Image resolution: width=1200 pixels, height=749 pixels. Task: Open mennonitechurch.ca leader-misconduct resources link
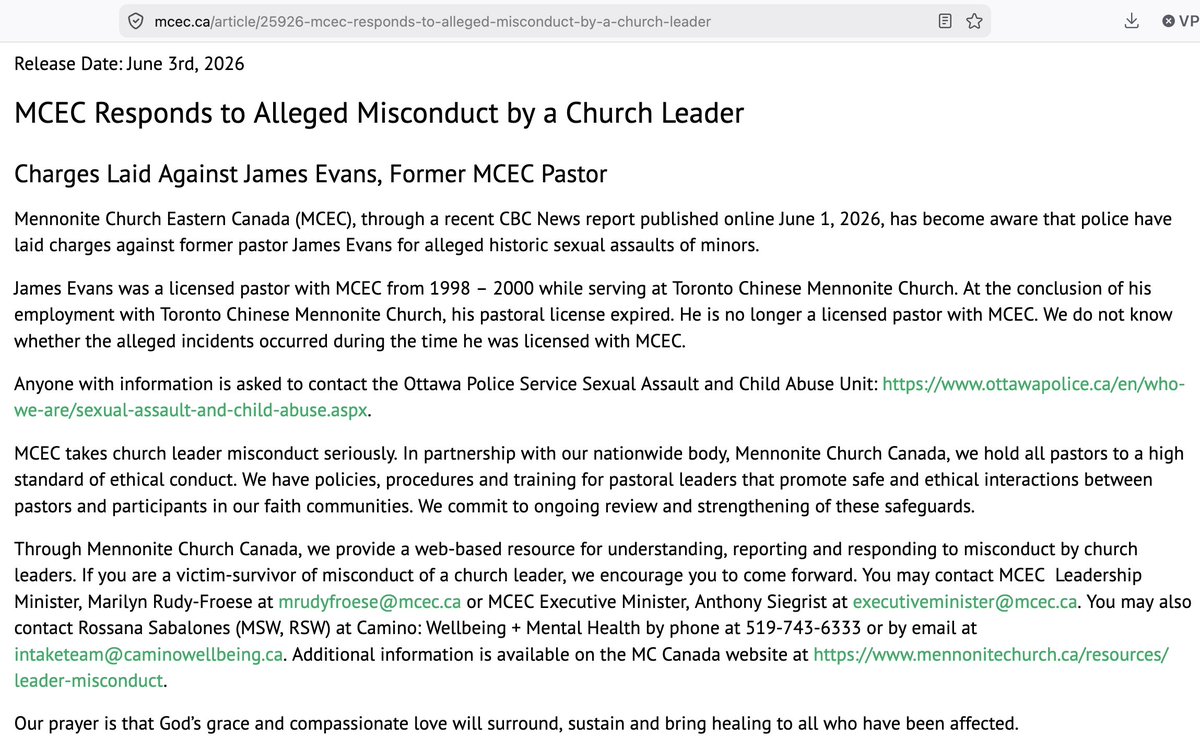591,668
